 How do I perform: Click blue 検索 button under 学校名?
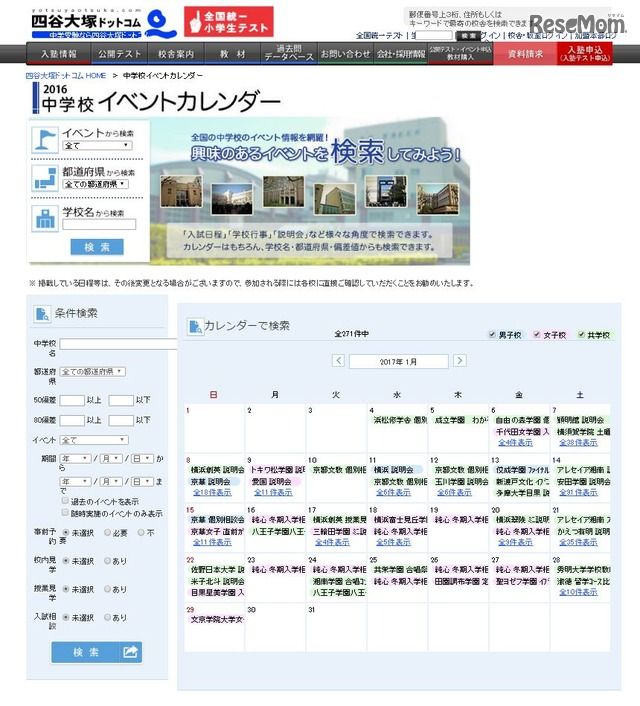pyautogui.click(x=97, y=247)
